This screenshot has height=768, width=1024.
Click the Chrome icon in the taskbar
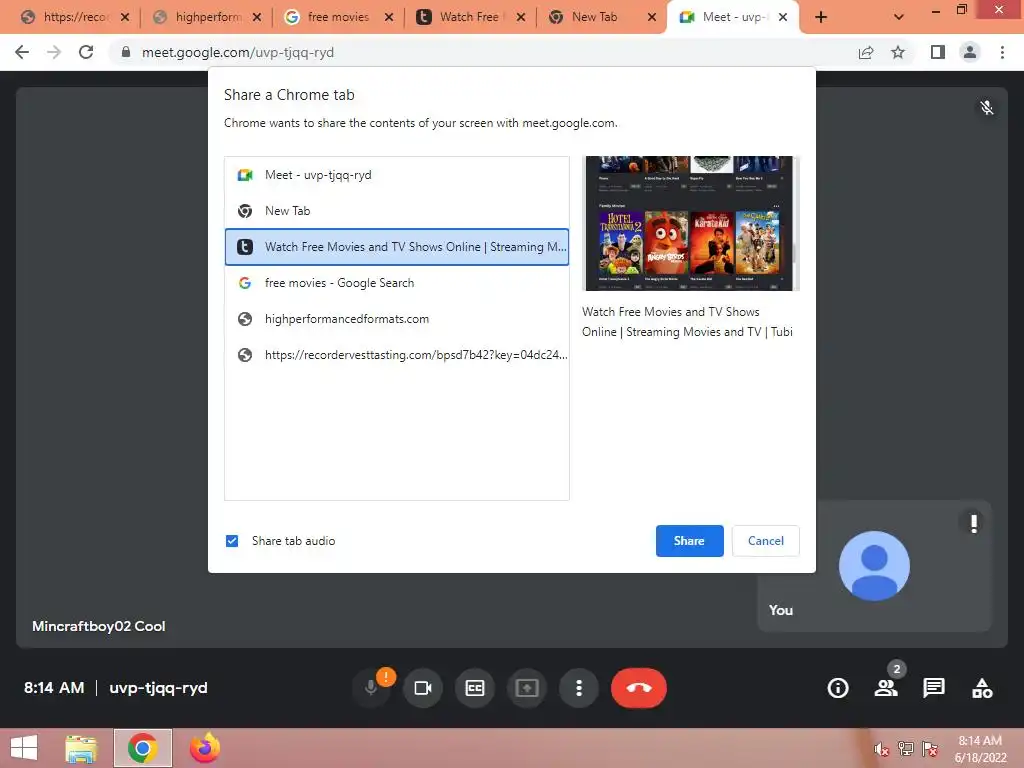pyautogui.click(x=143, y=748)
